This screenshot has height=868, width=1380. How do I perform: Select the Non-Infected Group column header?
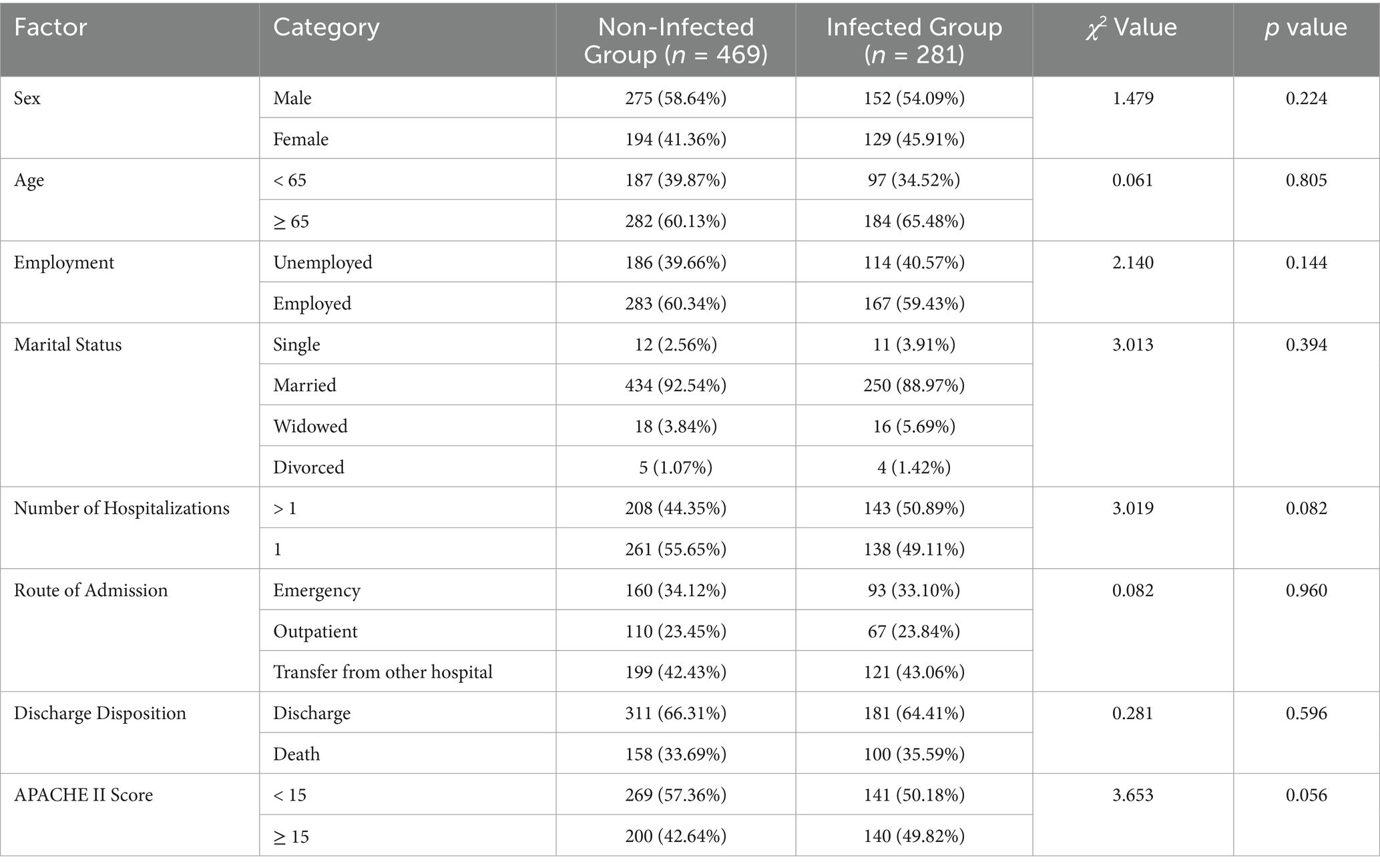[675, 40]
